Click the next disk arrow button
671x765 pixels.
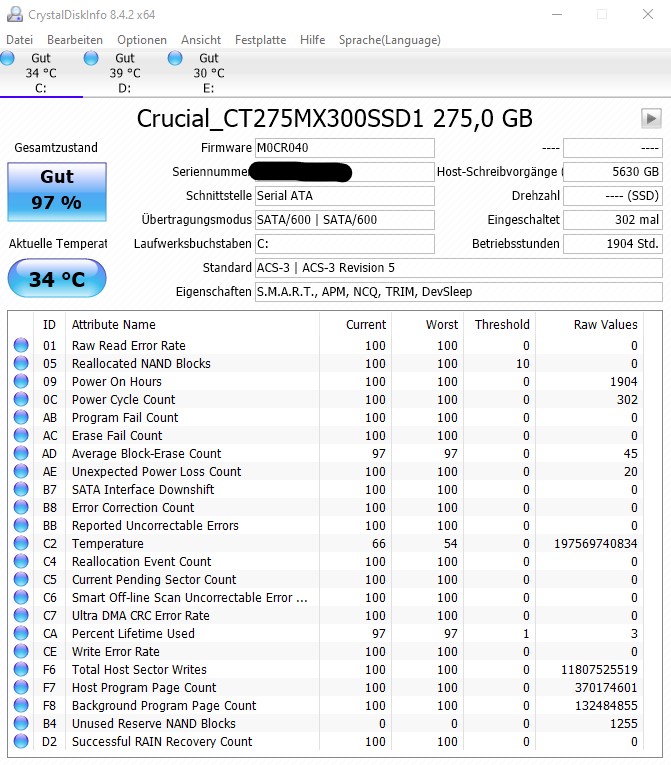[x=651, y=119]
